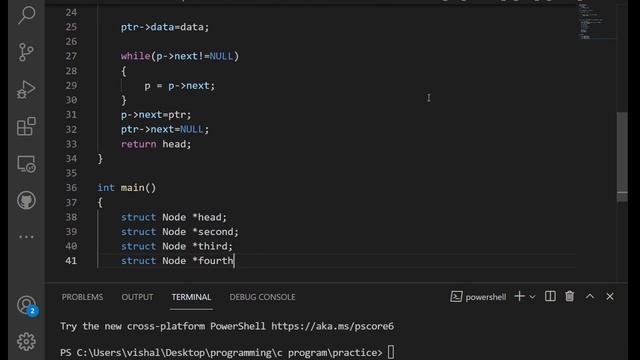Click 'ptr->next=NULL;' on line 32
Viewport: 640px width, 360px height.
[165, 129]
